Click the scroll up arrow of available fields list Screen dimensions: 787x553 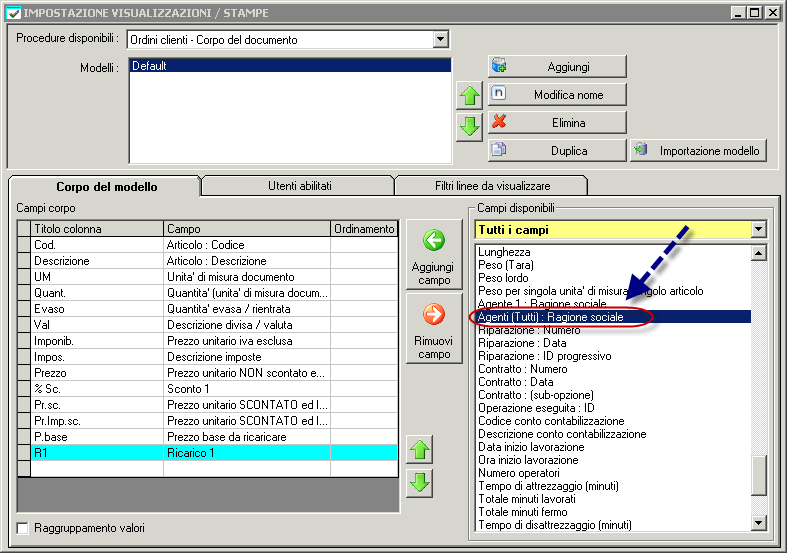(758, 253)
